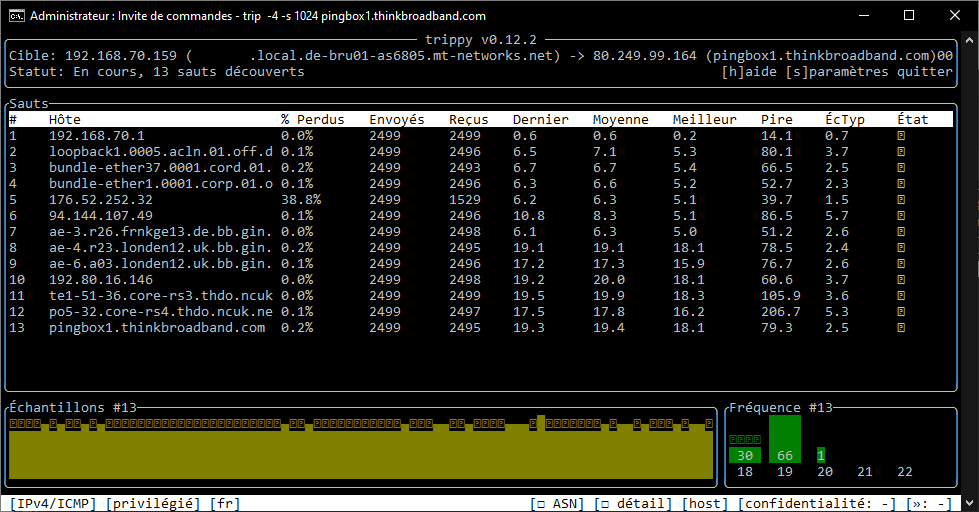
Task: Click the État icon for hop 192.80.16.146
Action: 901,280
